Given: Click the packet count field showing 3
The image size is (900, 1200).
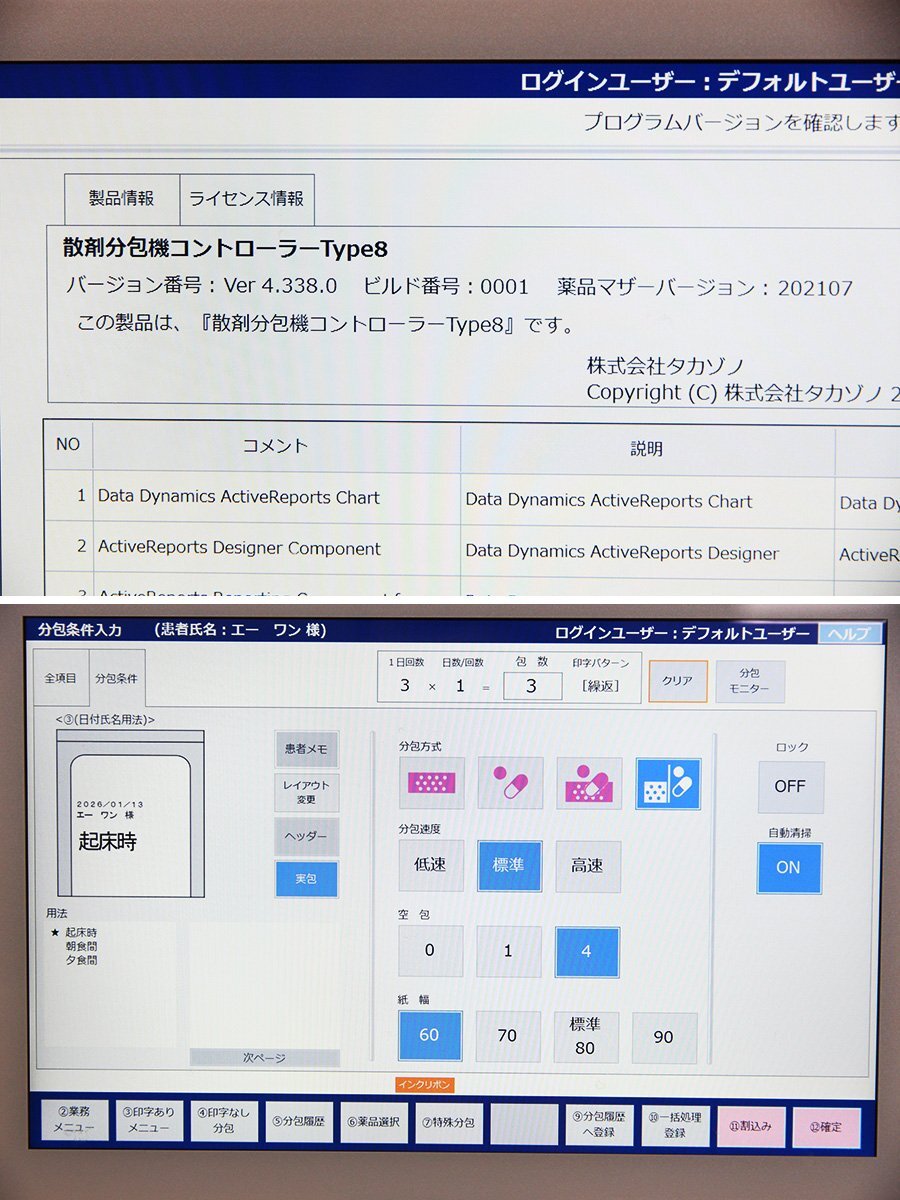Looking at the screenshot, I should pos(531,686).
